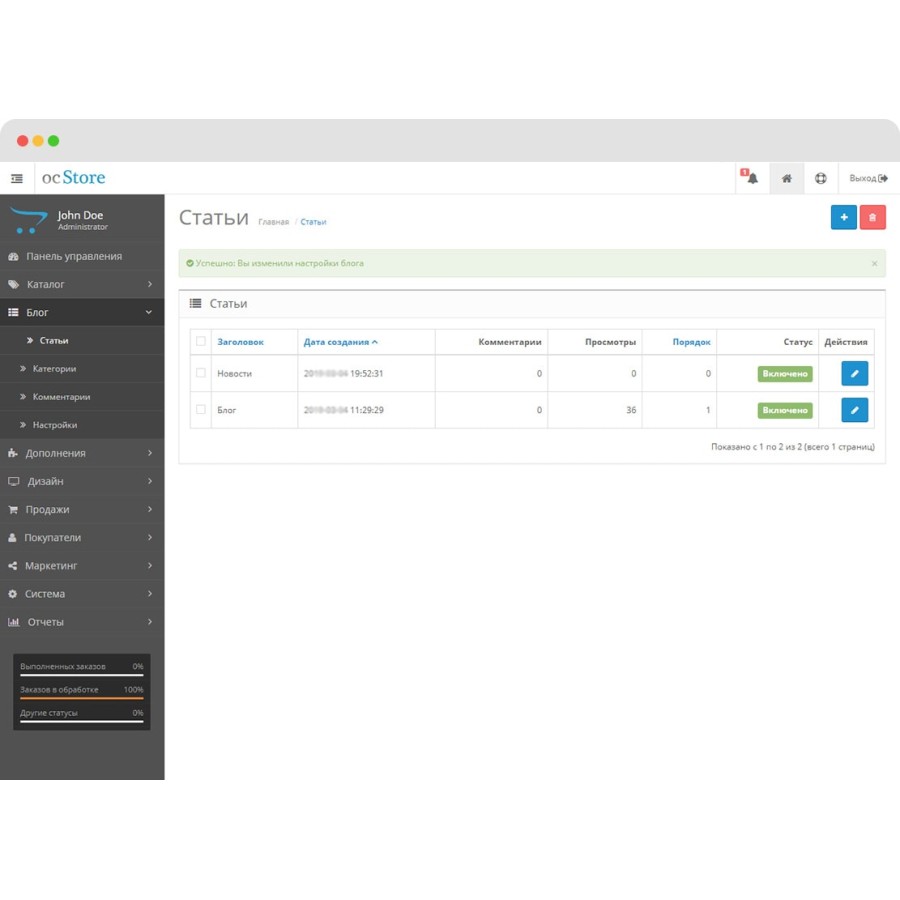Click the Блог list icon in sidebar
Screen dimensions: 900x900
13,312
